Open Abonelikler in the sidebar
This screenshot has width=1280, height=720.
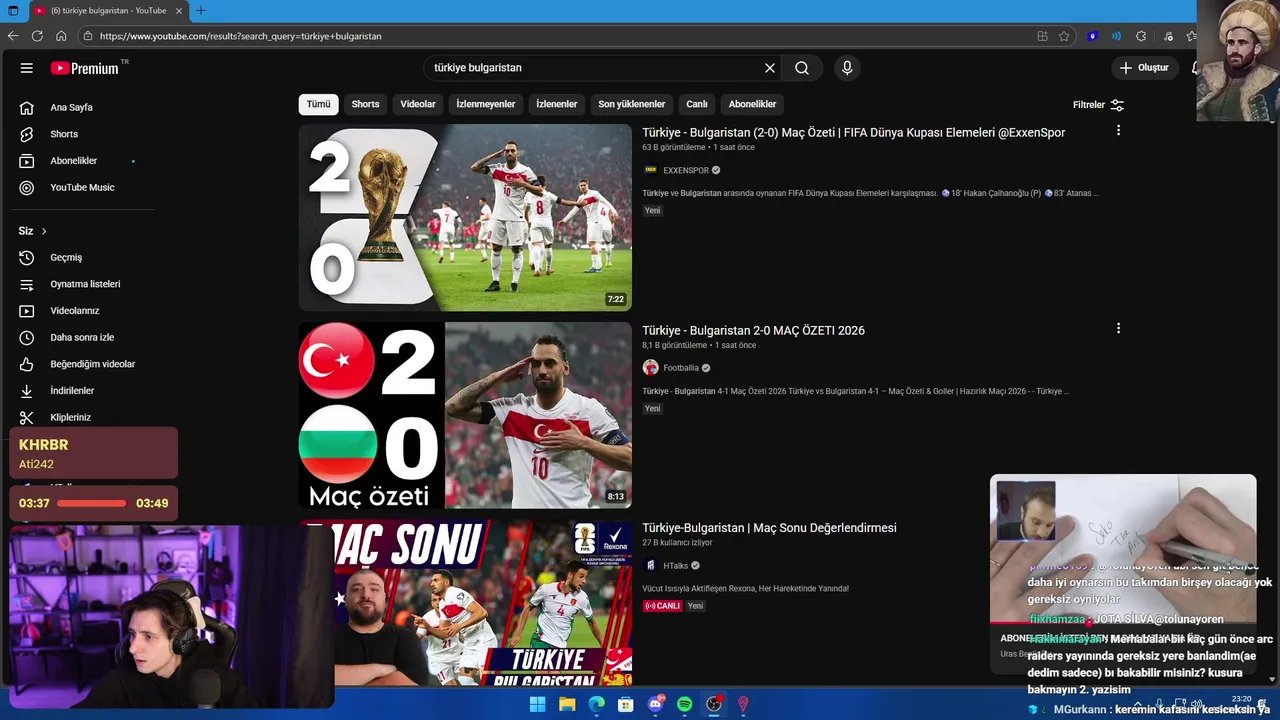[x=73, y=161]
